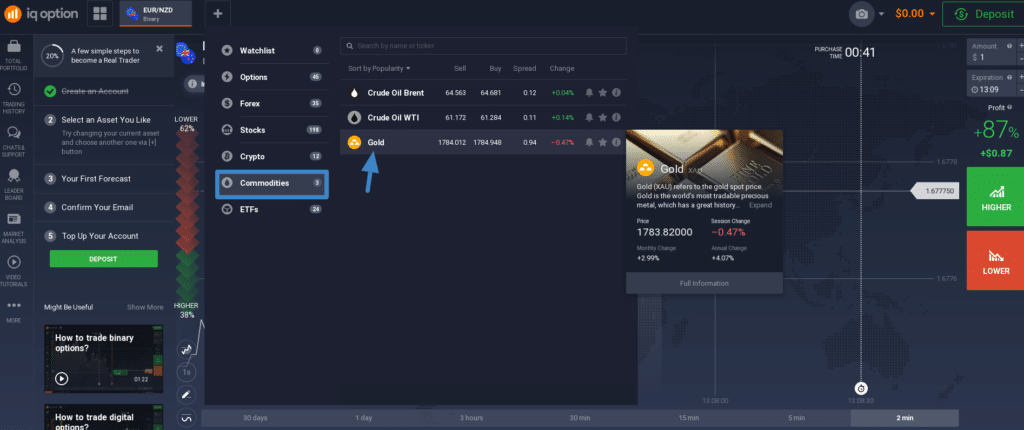Screen dimensions: 1024x430
Task: Select Watchlist category
Action: point(272,50)
